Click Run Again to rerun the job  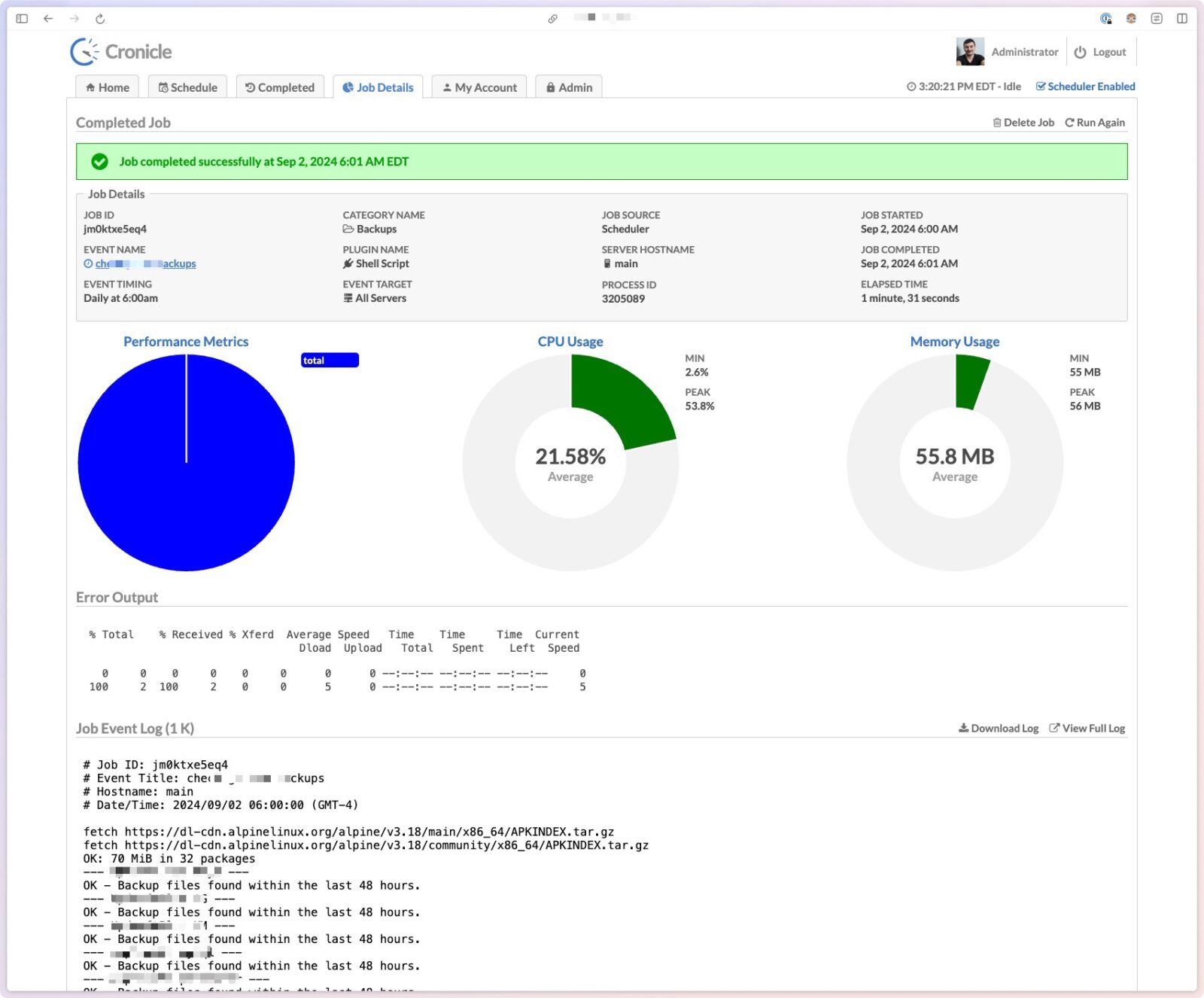click(1095, 123)
